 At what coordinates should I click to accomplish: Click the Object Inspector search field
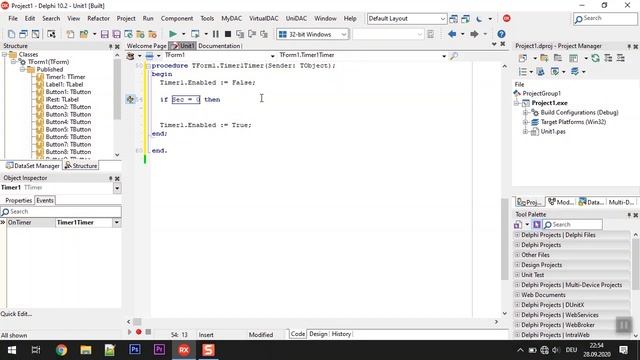coord(61,211)
